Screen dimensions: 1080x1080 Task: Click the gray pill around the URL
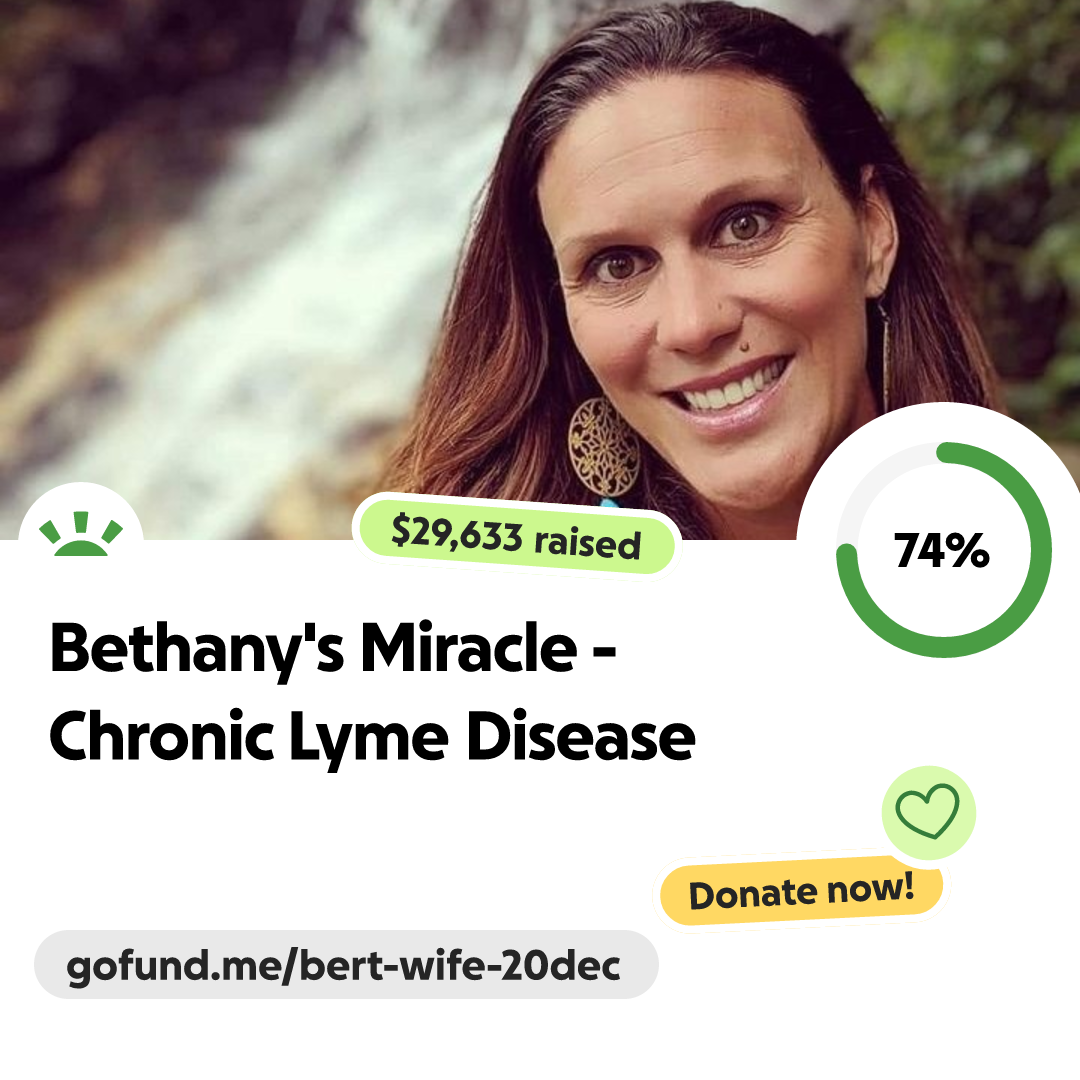[x=346, y=964]
